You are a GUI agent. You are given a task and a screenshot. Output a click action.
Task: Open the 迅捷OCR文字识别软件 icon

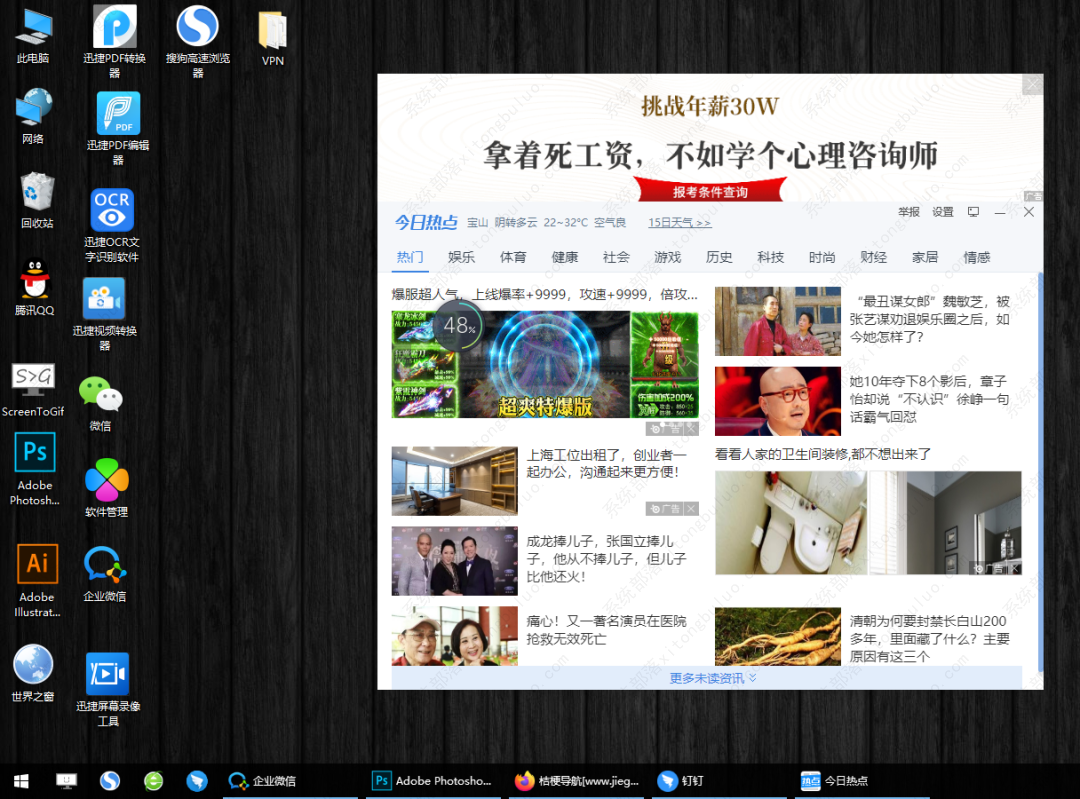111,210
